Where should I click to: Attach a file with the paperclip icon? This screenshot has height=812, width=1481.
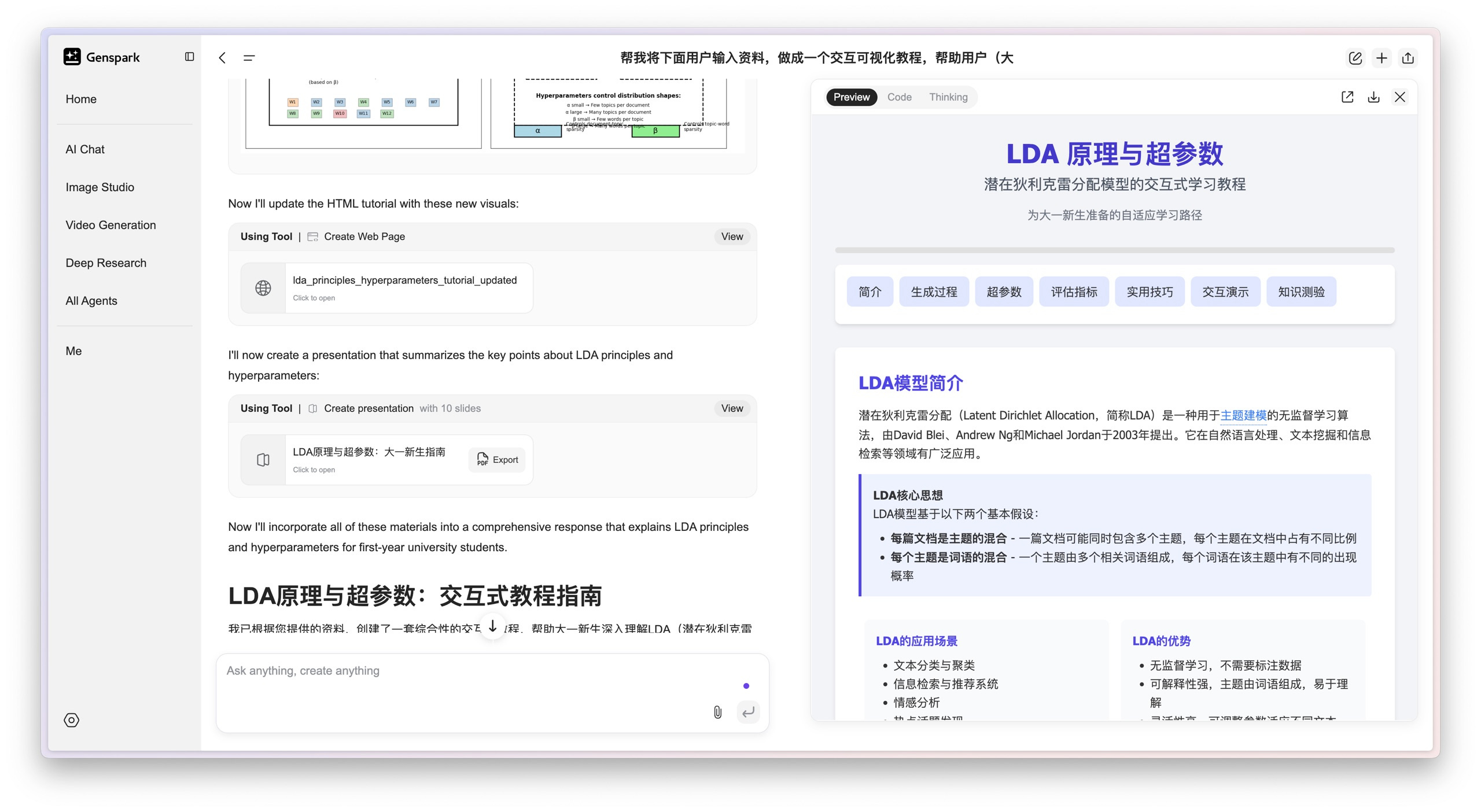[717, 712]
